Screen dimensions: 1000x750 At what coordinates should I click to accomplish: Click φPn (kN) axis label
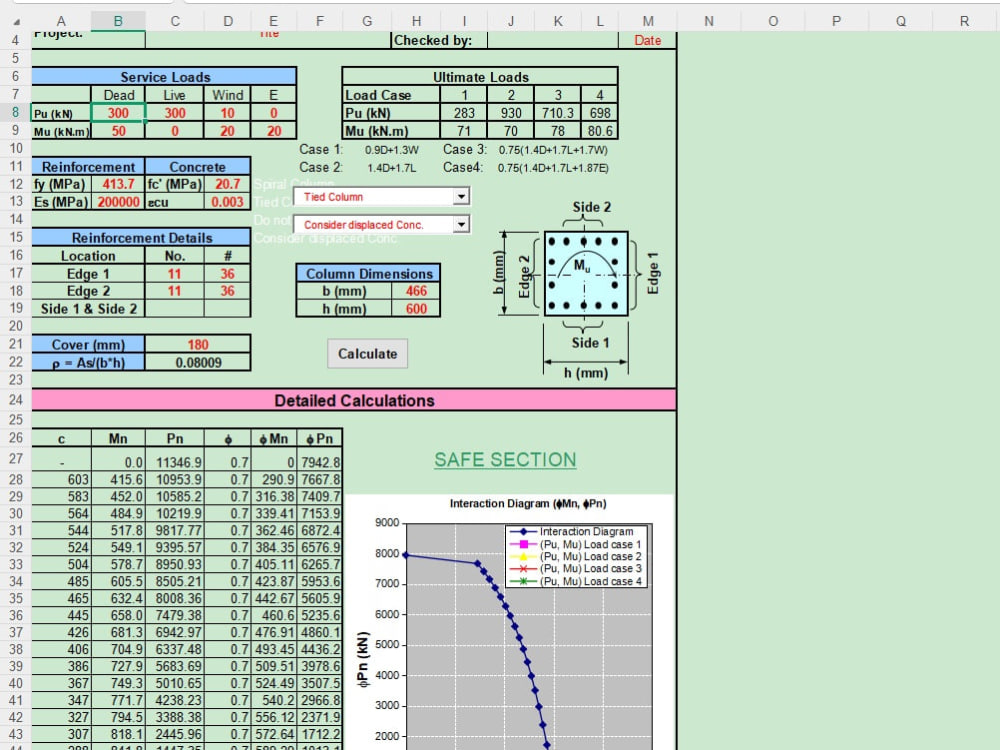coord(364,660)
